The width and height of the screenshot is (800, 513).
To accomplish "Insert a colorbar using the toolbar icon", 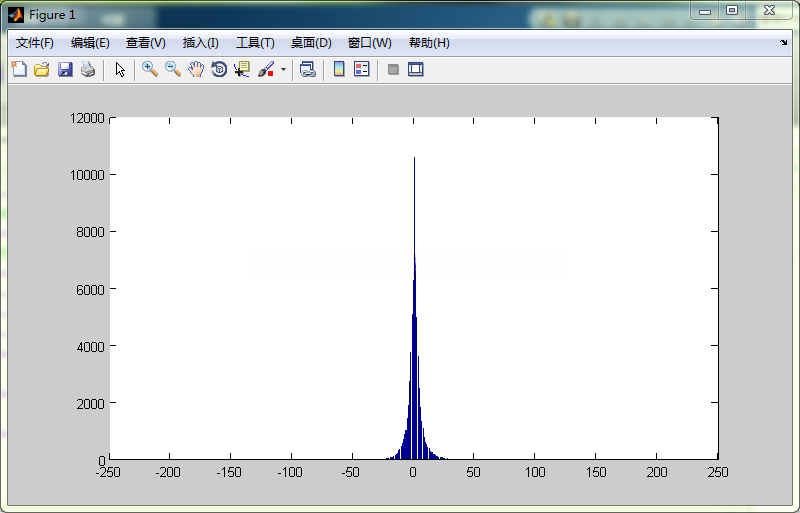I will click(x=339, y=69).
